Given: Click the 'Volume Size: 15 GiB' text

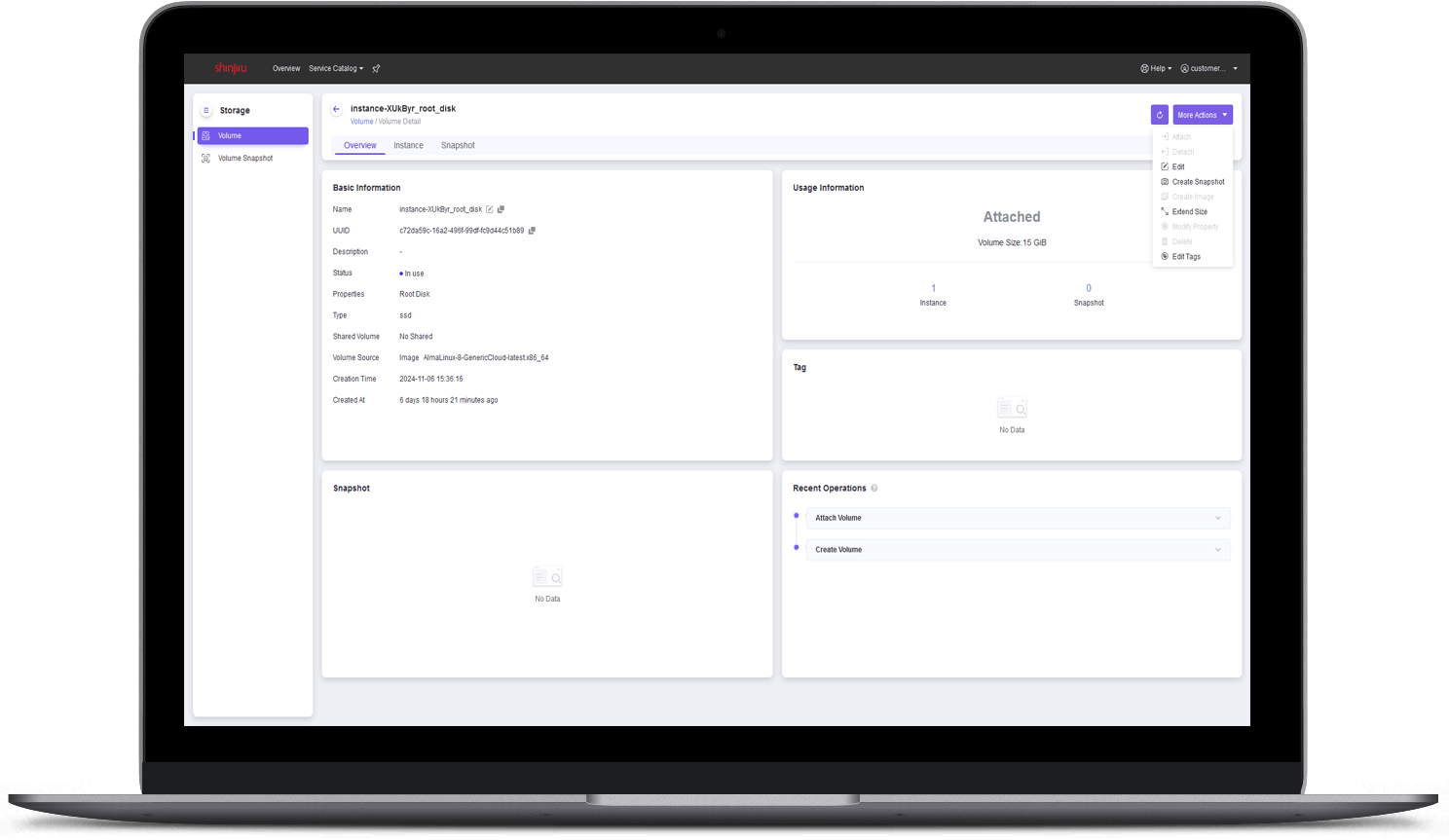Looking at the screenshot, I should pos(1012,242).
